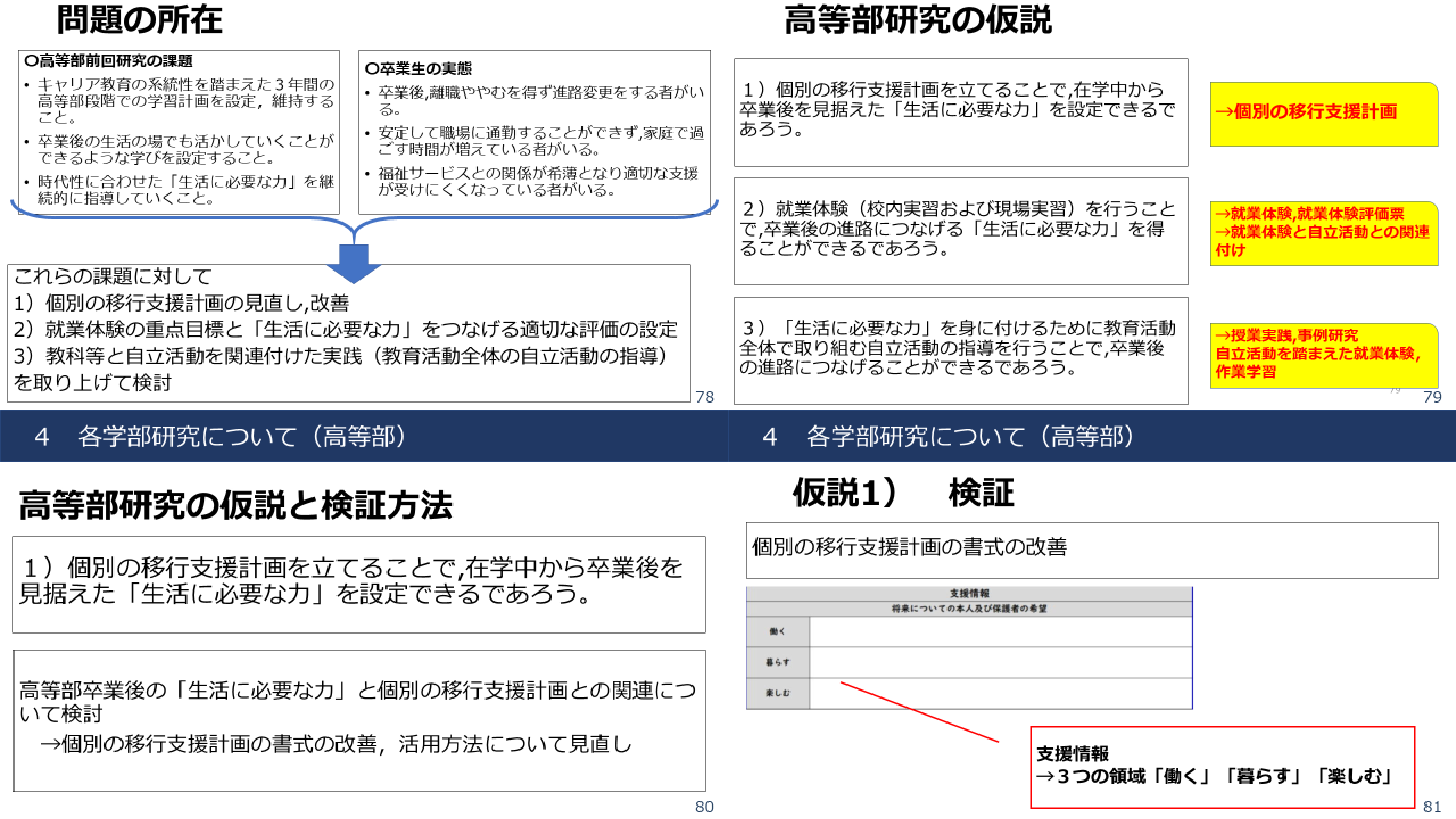Click the table header "支援情報"
The width and height of the screenshot is (1456, 819).
pyautogui.click(x=969, y=594)
